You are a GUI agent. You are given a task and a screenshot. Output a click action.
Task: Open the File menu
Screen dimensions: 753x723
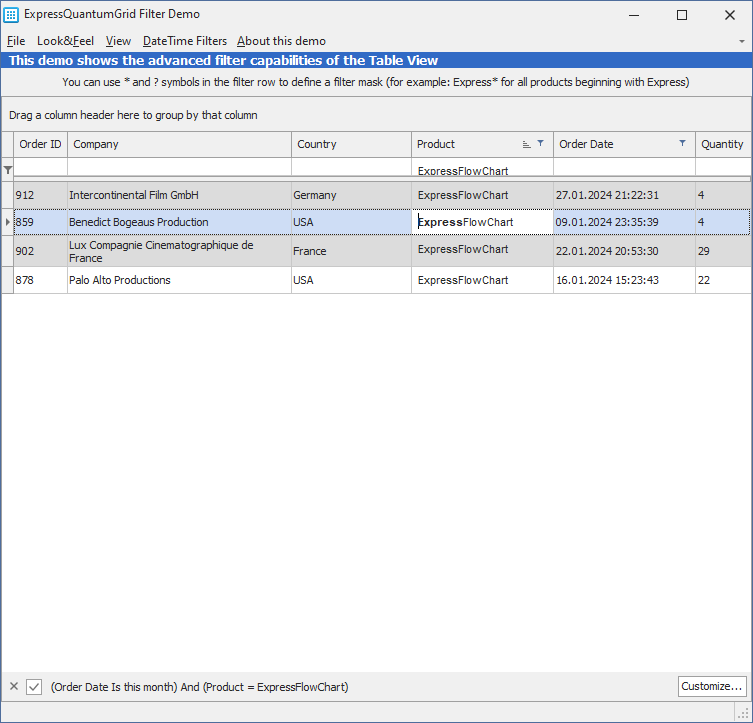pyautogui.click(x=16, y=41)
